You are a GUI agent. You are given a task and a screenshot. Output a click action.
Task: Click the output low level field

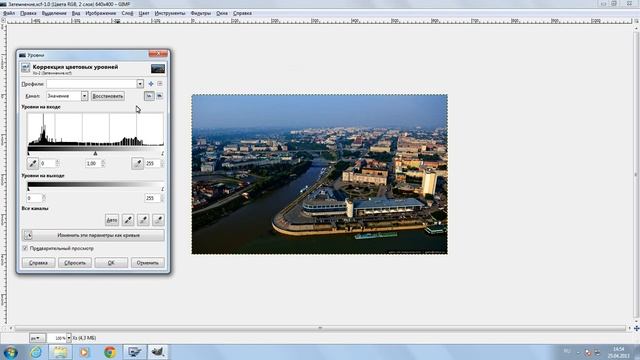point(34,198)
